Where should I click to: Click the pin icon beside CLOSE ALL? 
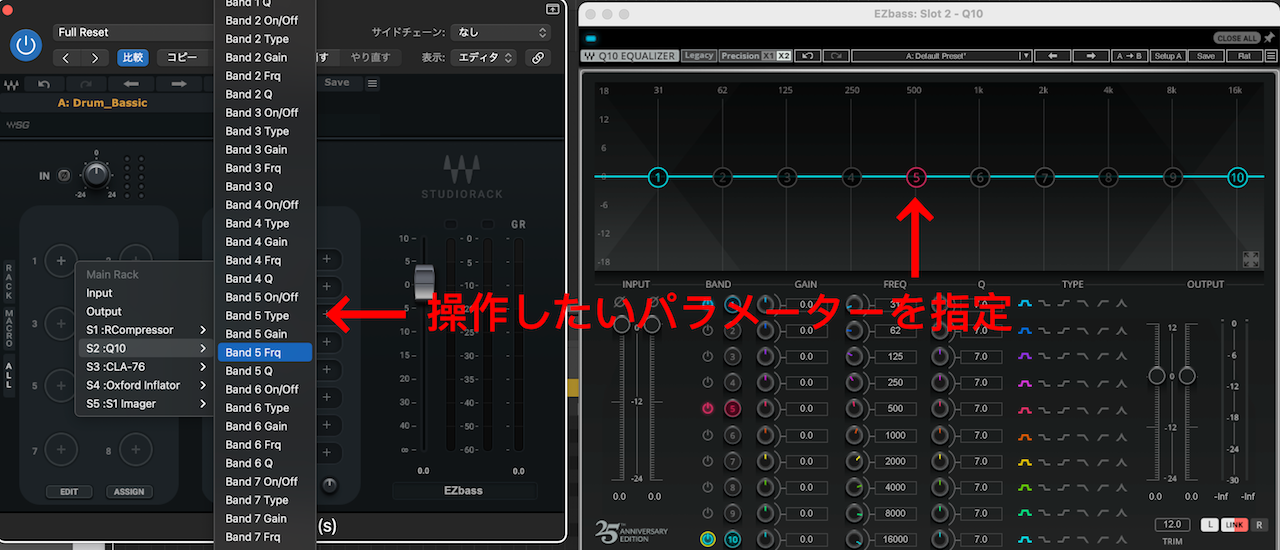[1269, 38]
